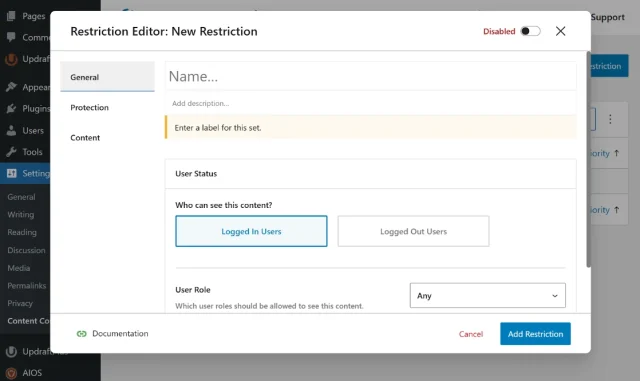Select Logged Out Users option
The height and width of the screenshot is (381, 640).
click(x=413, y=231)
